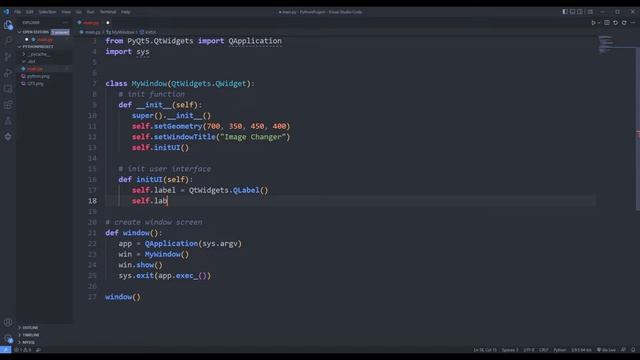The image size is (640, 360).
Task: Open notifications bell in status bar
Action: [633, 350]
